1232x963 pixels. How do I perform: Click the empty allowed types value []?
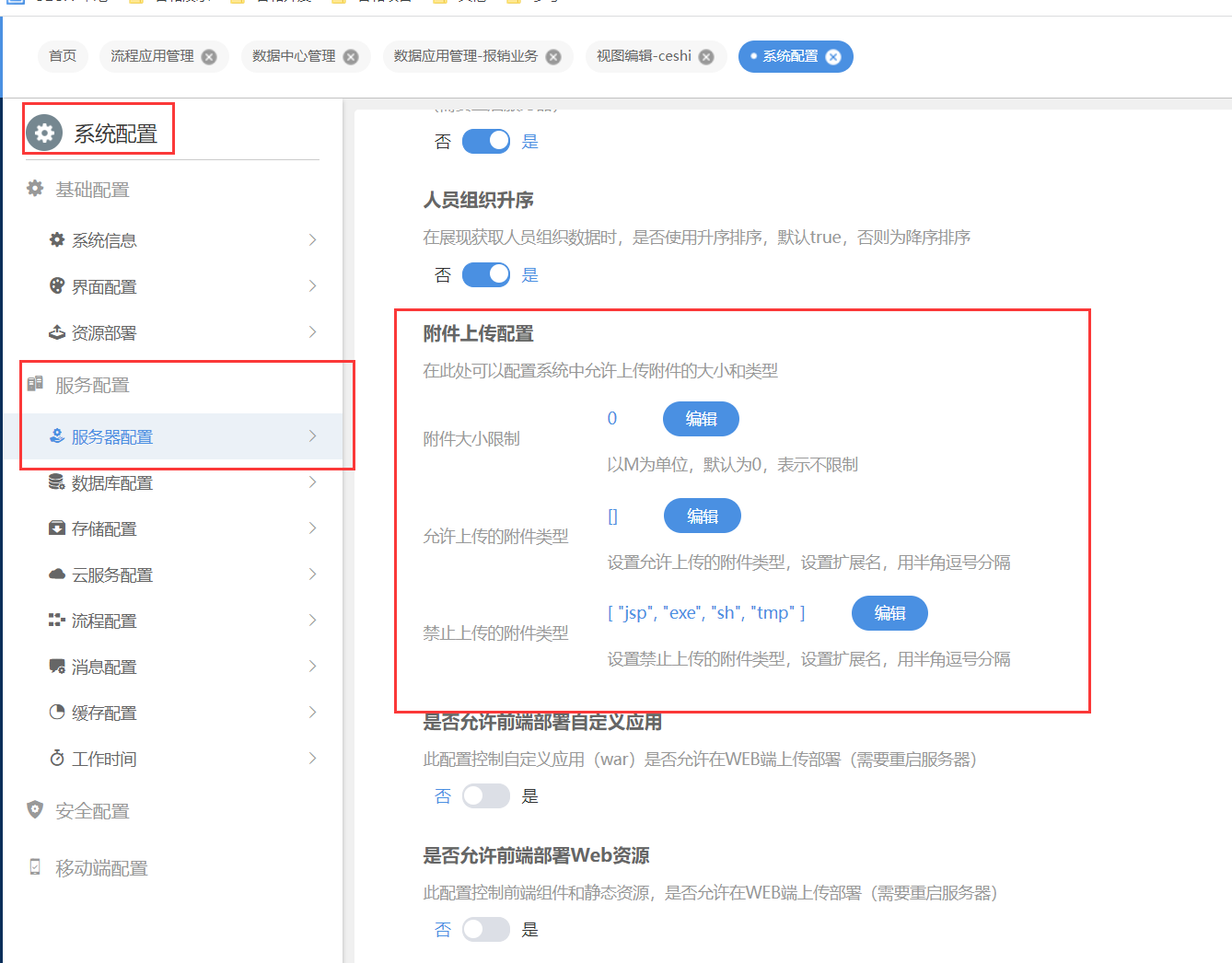(613, 516)
